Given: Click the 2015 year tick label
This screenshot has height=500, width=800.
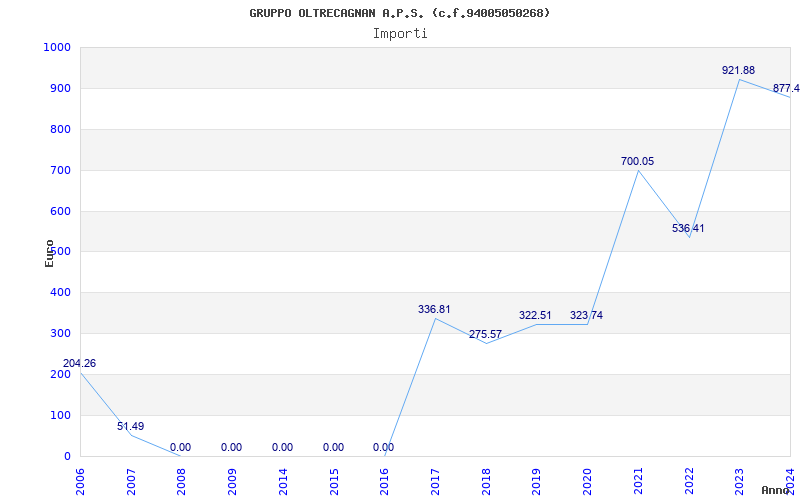Looking at the screenshot, I should 334,481.
